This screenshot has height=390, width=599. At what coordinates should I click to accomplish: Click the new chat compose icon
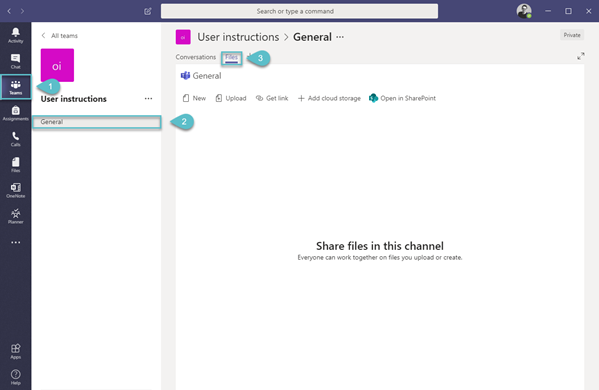[x=148, y=11]
